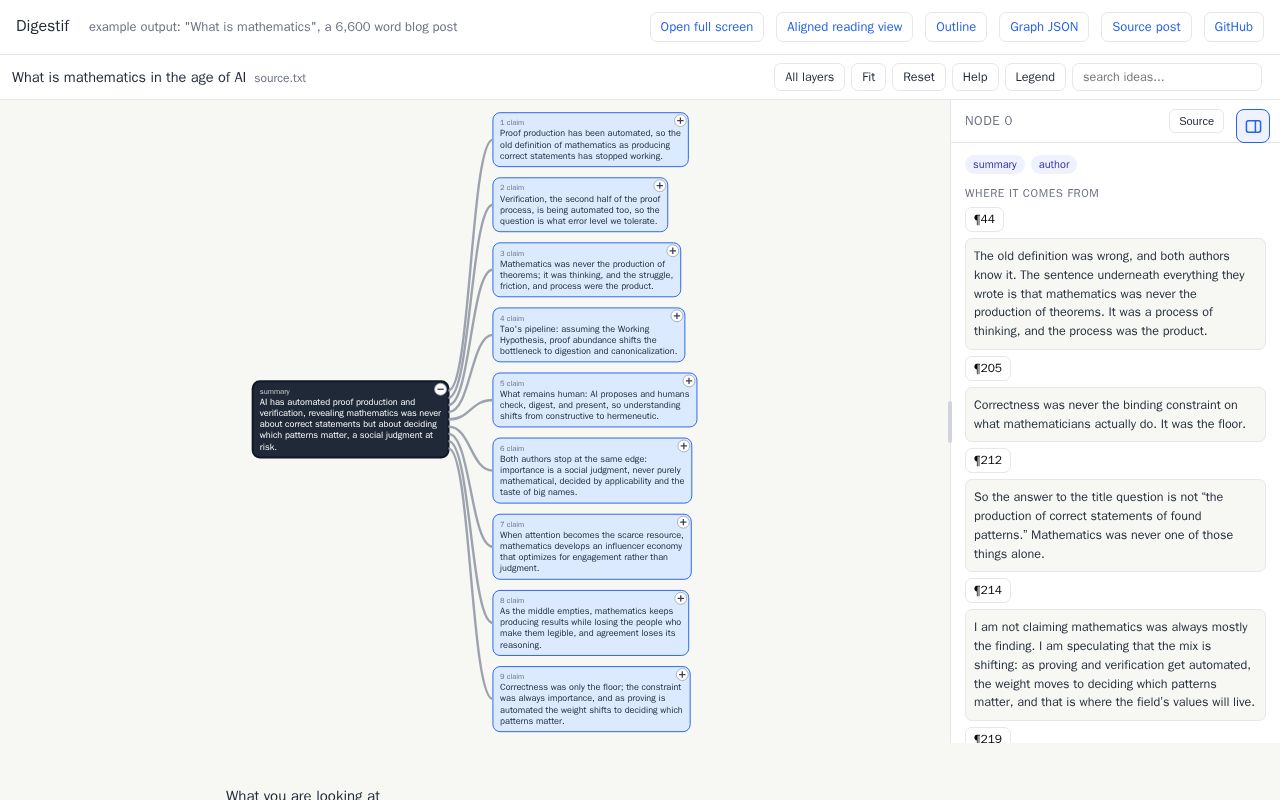Open the Graph JSON link

(1044, 27)
